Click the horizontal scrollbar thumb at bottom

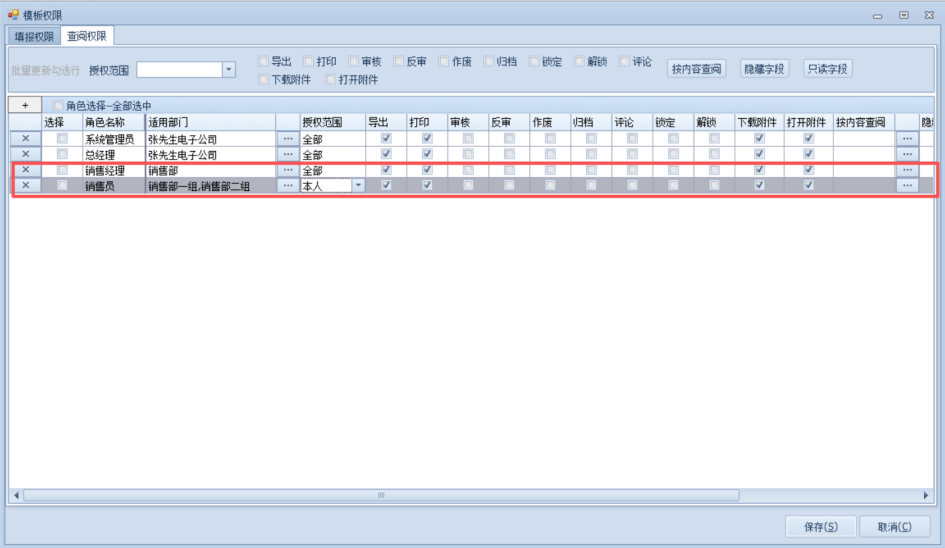tap(380, 495)
